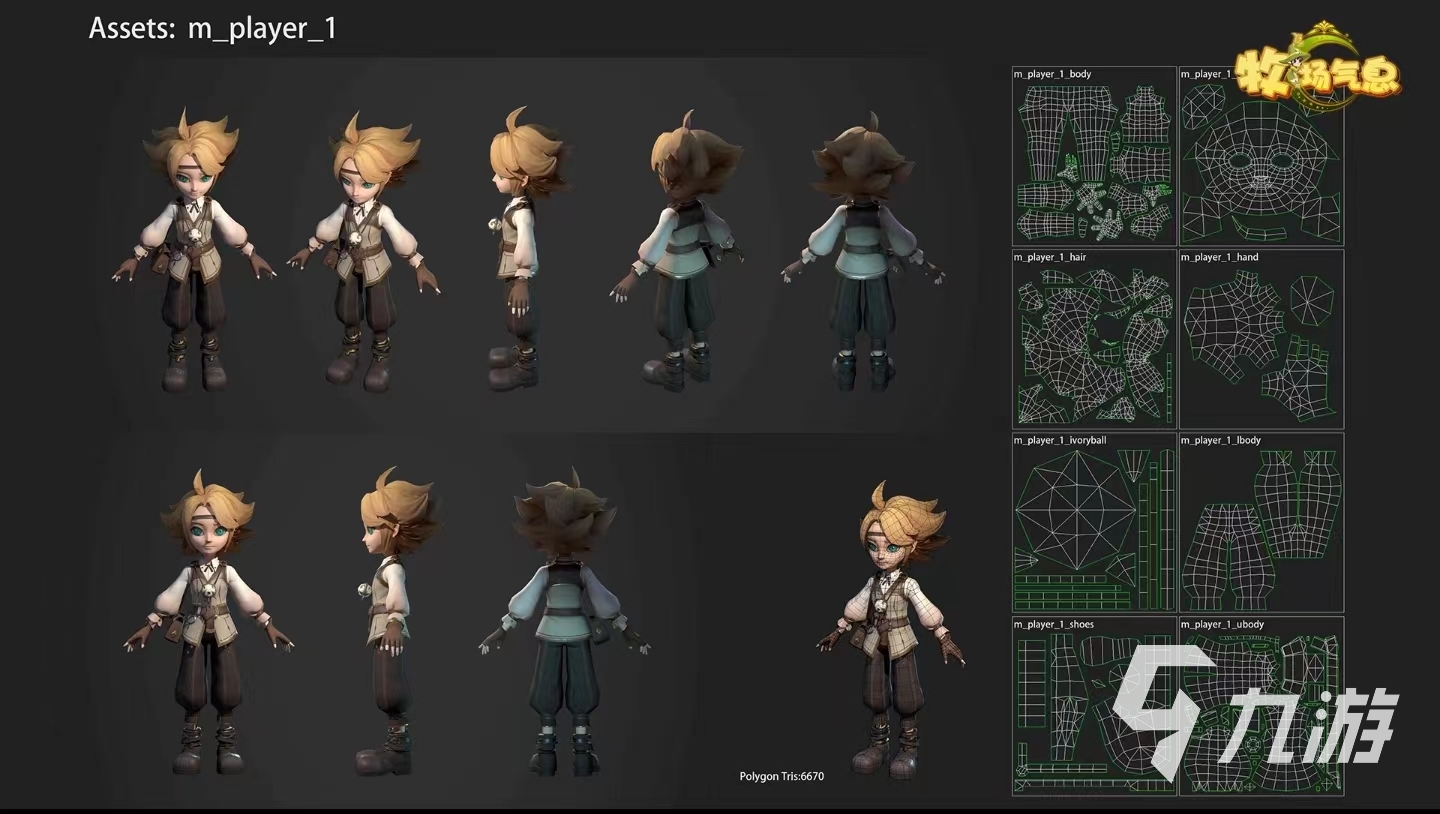Select the bottom-row front-facing character render

208,622
